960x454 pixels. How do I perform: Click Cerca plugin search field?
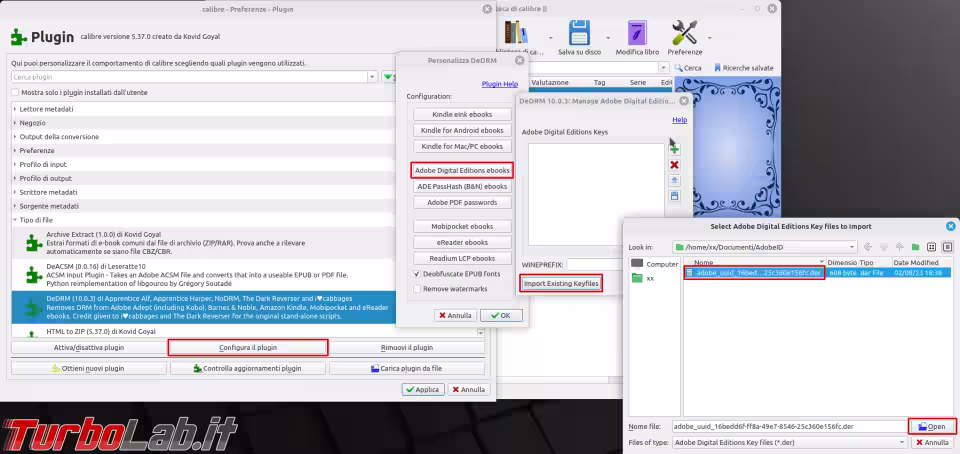pyautogui.click(x=189, y=77)
